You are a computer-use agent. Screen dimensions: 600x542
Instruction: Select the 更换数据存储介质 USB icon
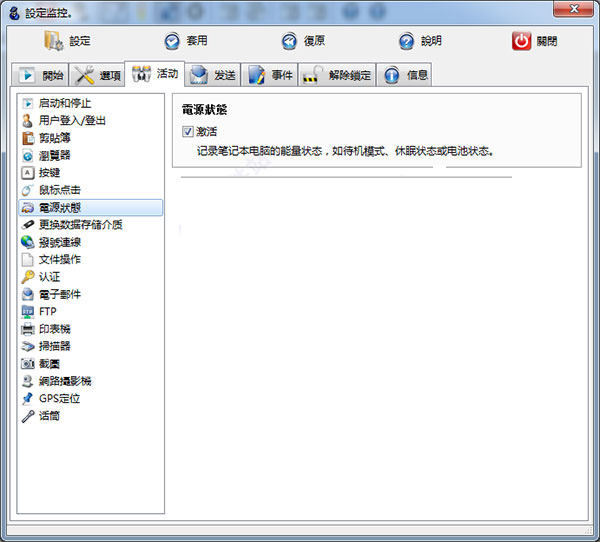[x=28, y=225]
